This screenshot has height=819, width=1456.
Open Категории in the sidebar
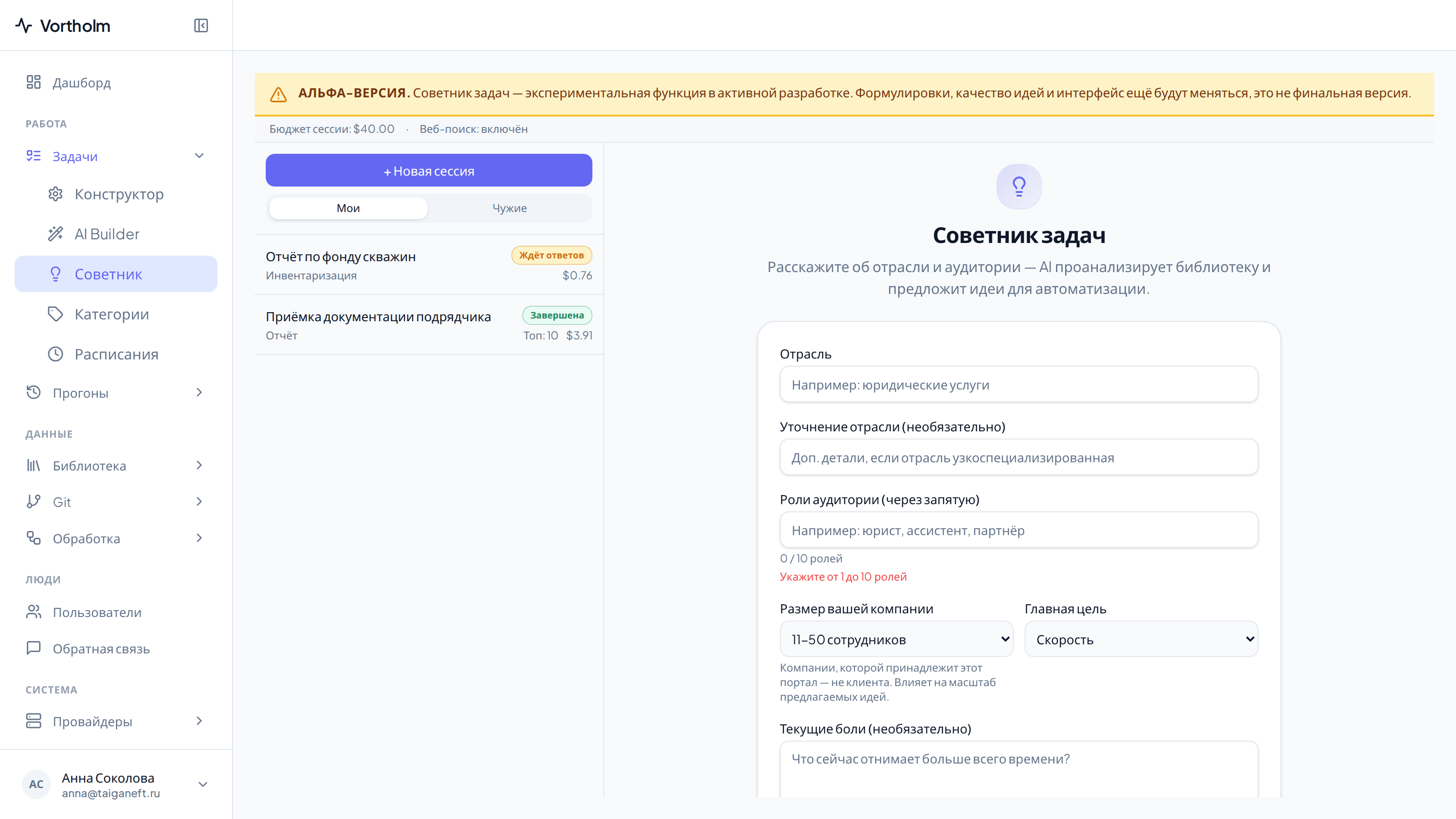coord(116,314)
